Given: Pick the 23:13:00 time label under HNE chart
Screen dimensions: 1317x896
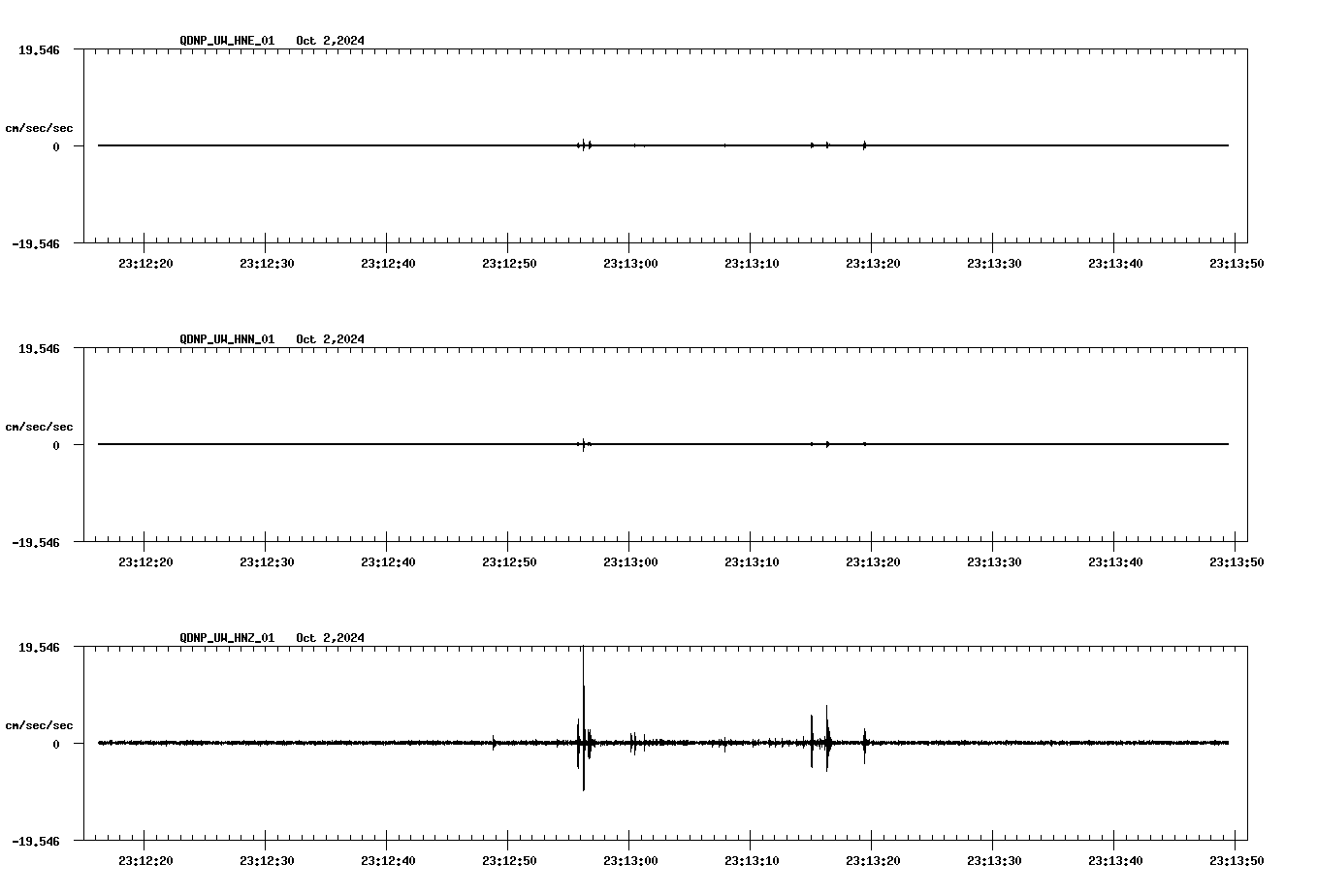Looking at the screenshot, I should pyautogui.click(x=630, y=264).
